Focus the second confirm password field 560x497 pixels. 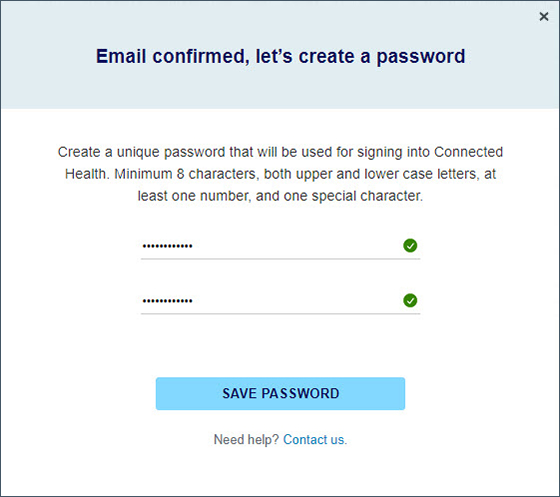[280, 301]
